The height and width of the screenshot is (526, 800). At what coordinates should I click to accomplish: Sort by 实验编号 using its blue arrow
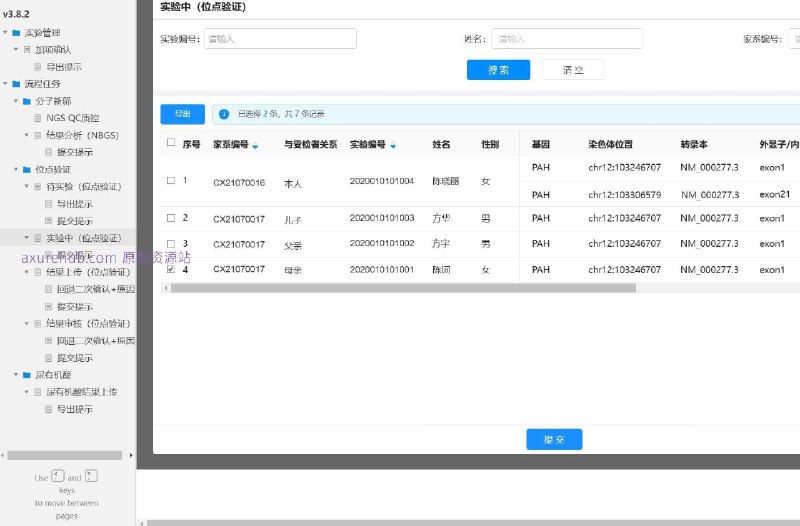[393, 146]
